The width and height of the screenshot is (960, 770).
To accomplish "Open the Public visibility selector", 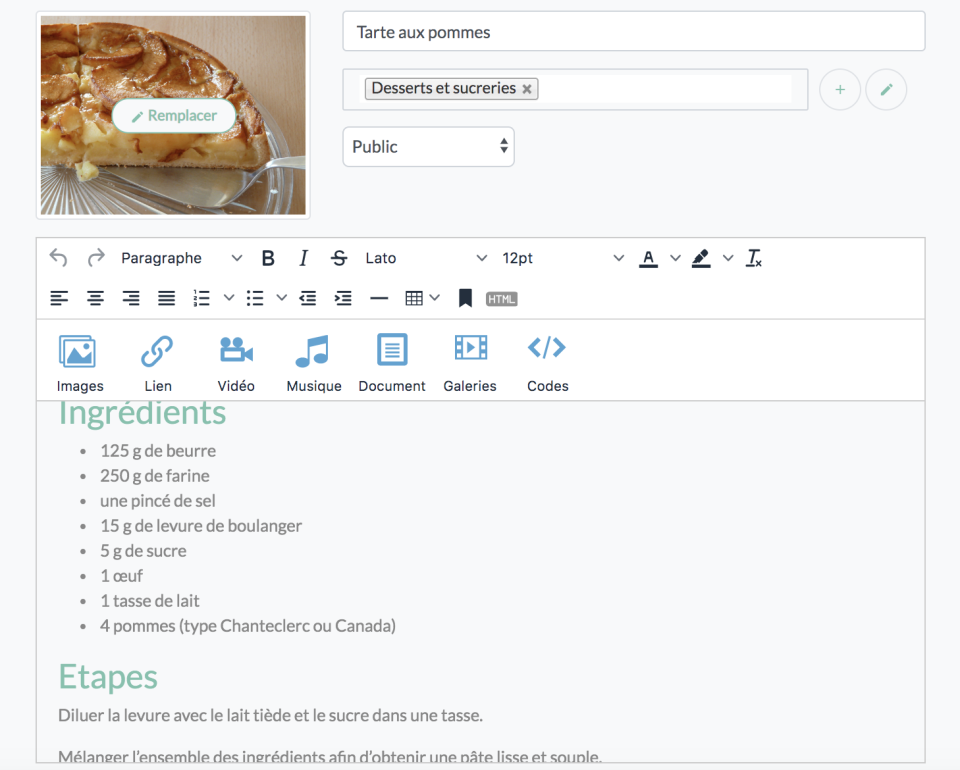I will 428,147.
